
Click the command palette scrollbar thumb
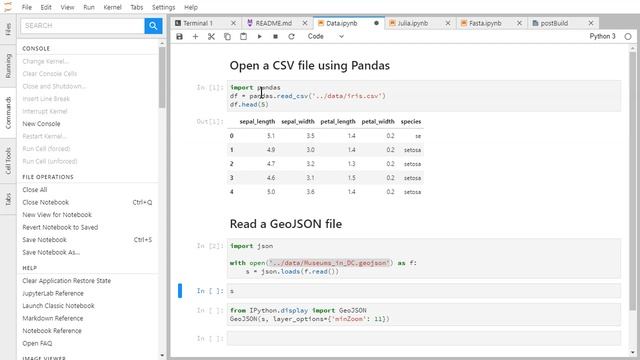(x=162, y=78)
